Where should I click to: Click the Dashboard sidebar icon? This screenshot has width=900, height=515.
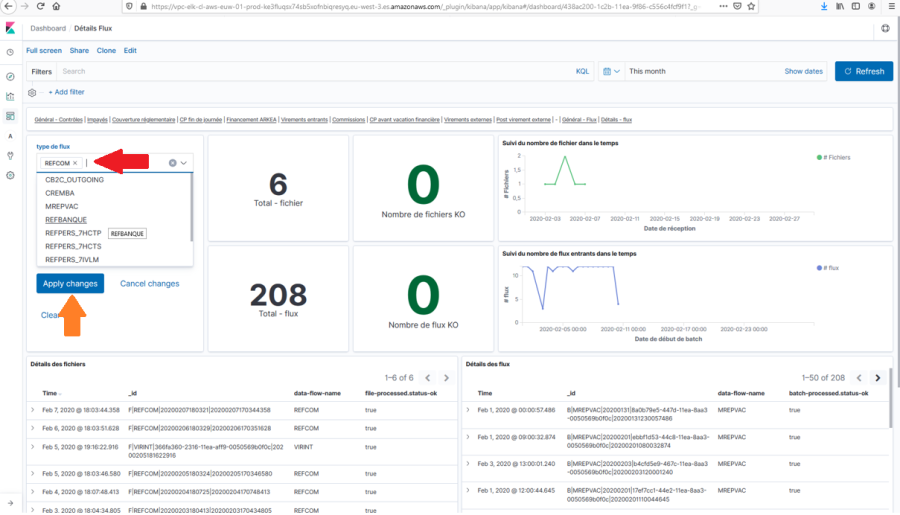[10, 116]
